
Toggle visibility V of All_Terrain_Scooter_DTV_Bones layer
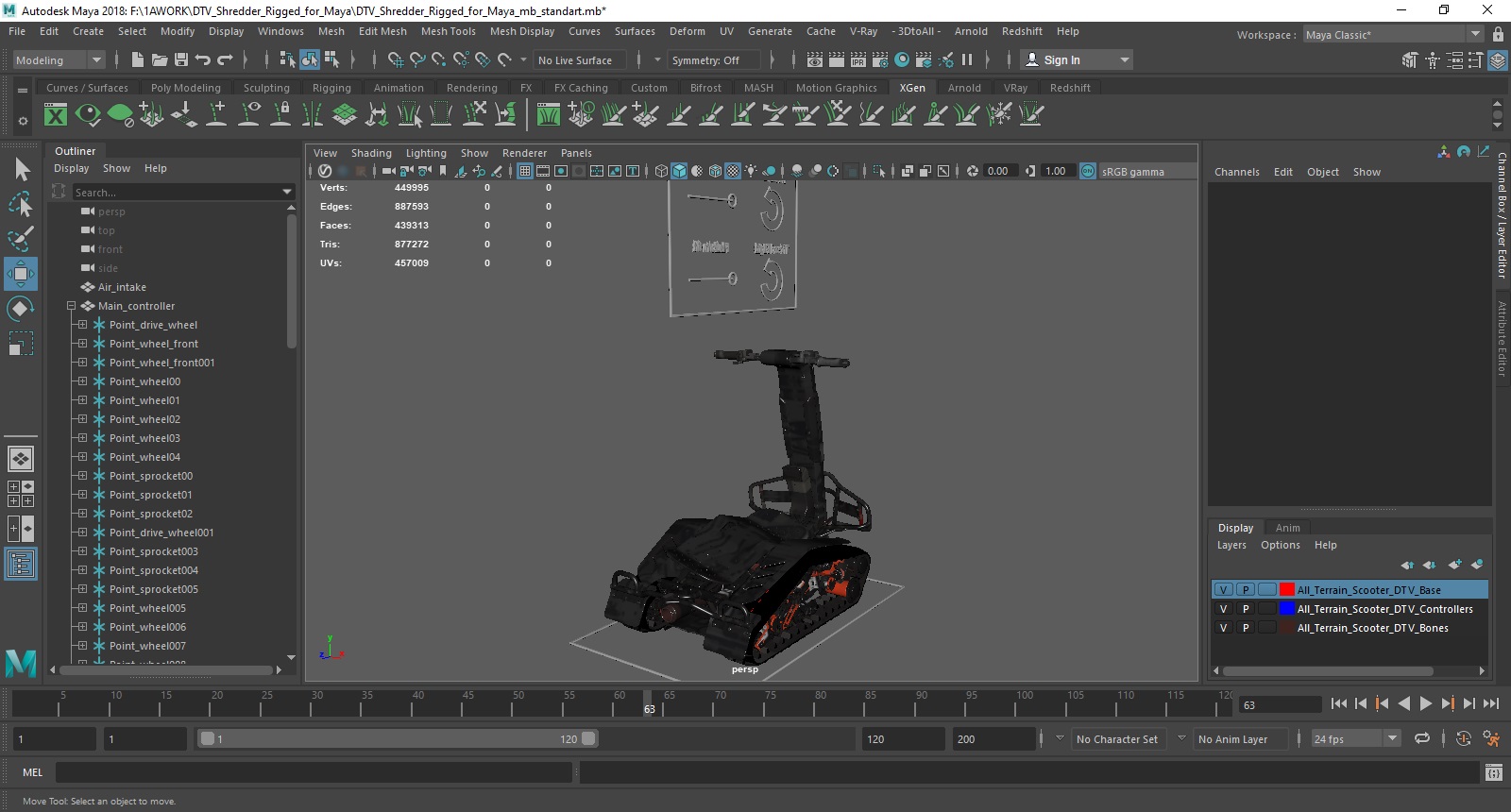pyautogui.click(x=1223, y=628)
